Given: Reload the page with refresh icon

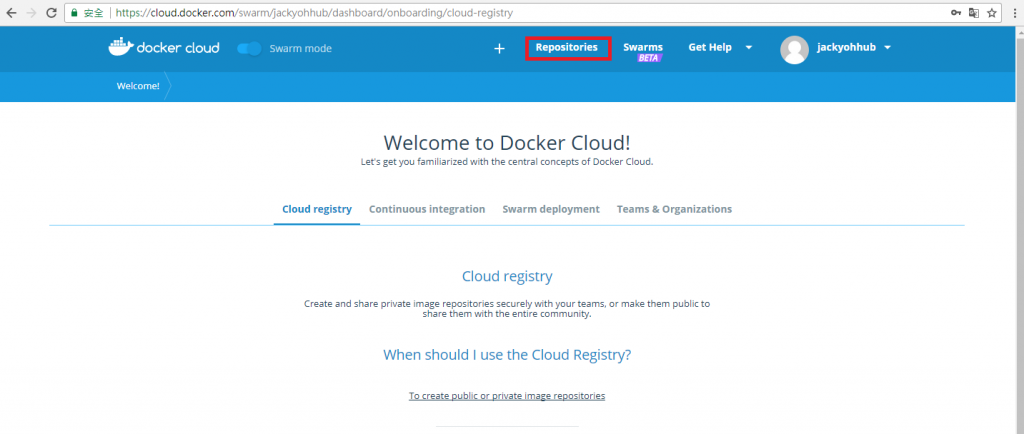Looking at the screenshot, I should coord(51,13).
